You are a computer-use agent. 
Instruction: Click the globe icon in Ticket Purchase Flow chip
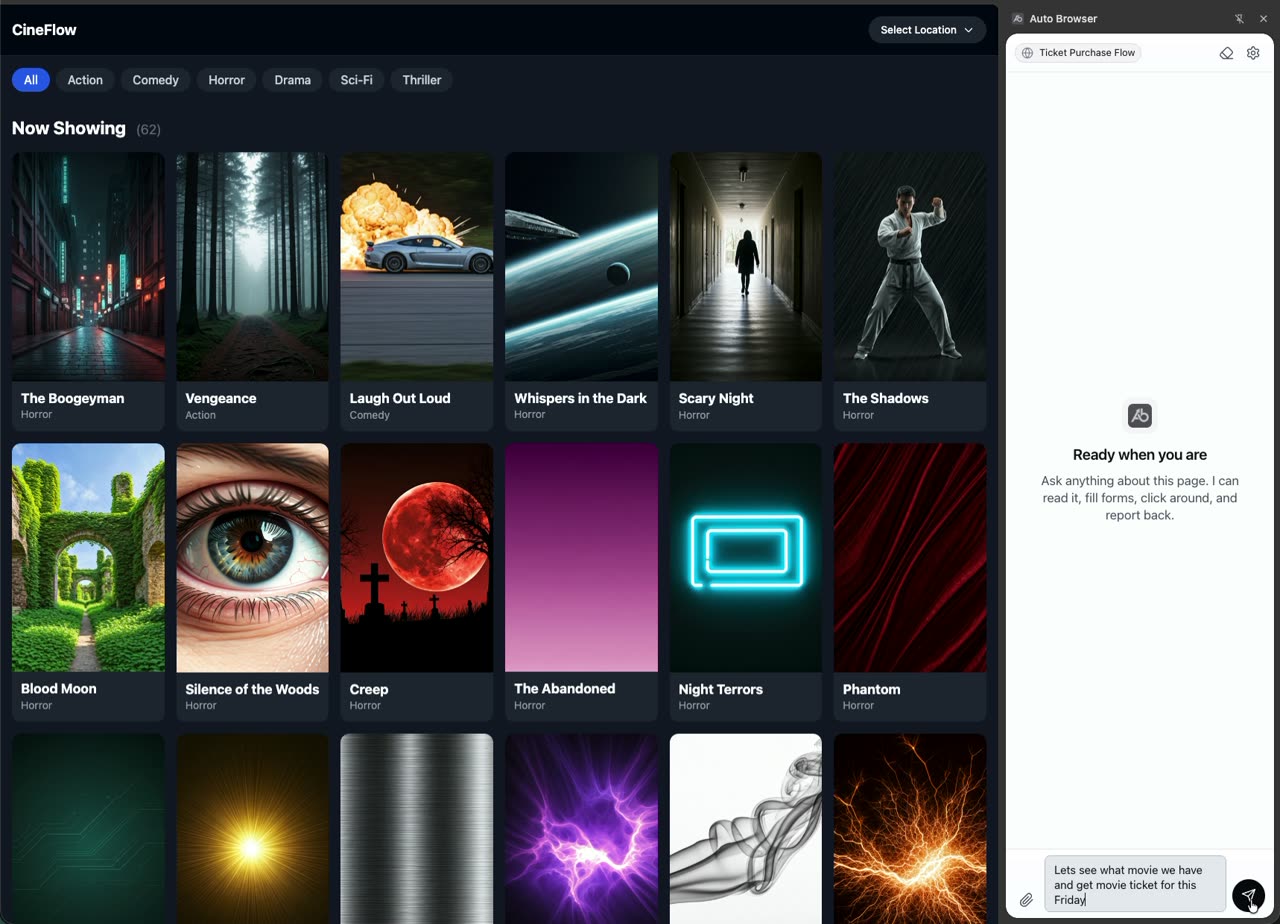click(1027, 53)
